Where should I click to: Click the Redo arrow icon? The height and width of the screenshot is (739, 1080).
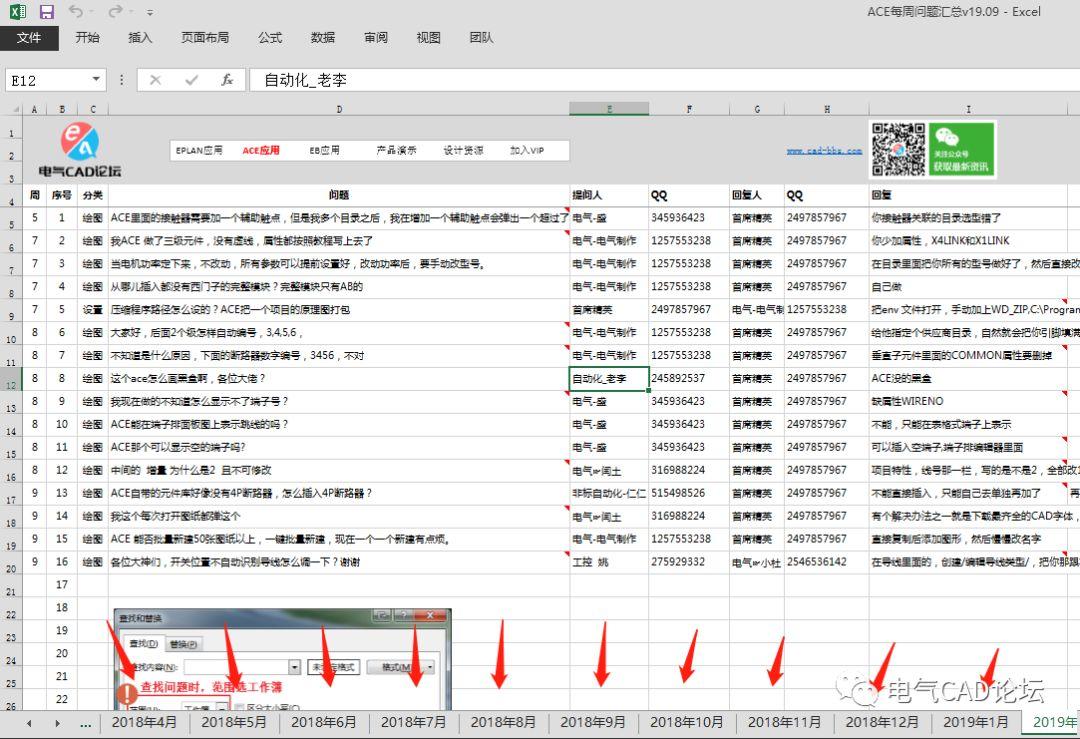[x=115, y=12]
